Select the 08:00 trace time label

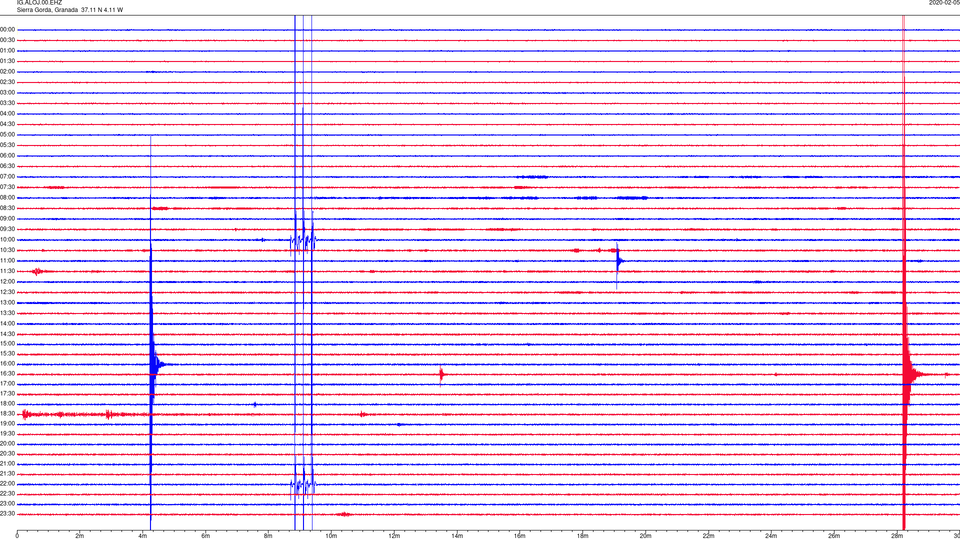(7, 198)
